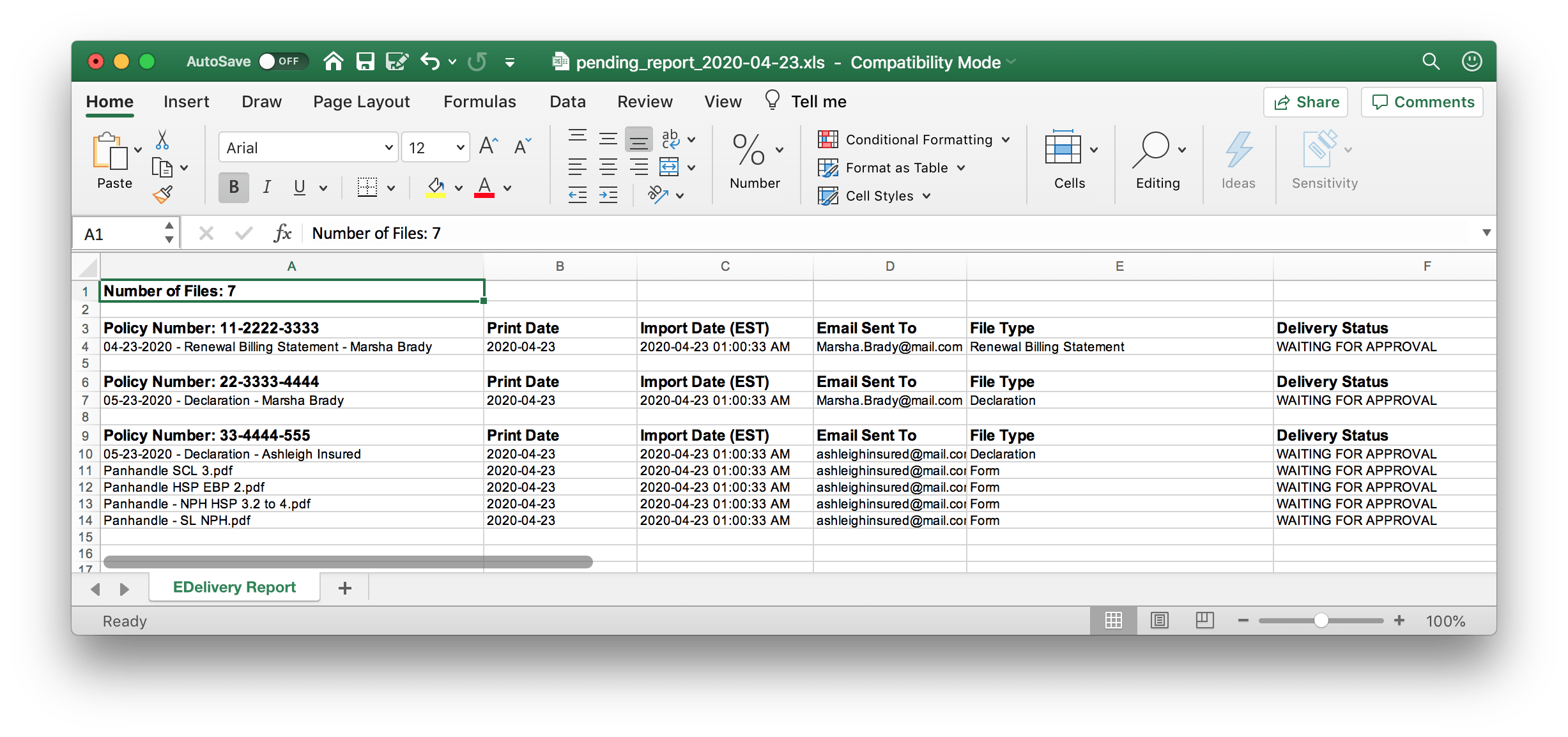Click the Increase Font Size icon
The image size is (1568, 737).
click(x=488, y=147)
